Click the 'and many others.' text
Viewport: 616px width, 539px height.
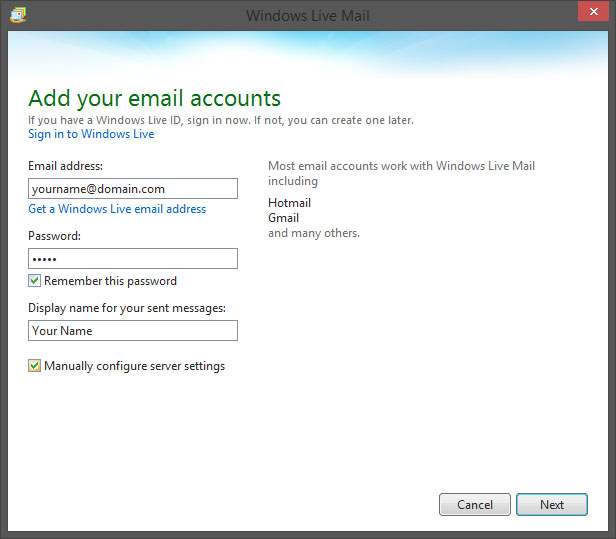314,233
